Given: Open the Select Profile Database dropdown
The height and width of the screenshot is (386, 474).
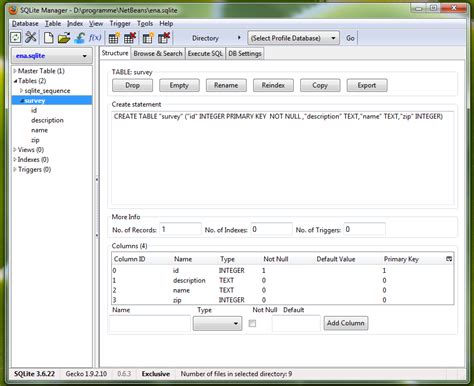Looking at the screenshot, I should (293, 38).
